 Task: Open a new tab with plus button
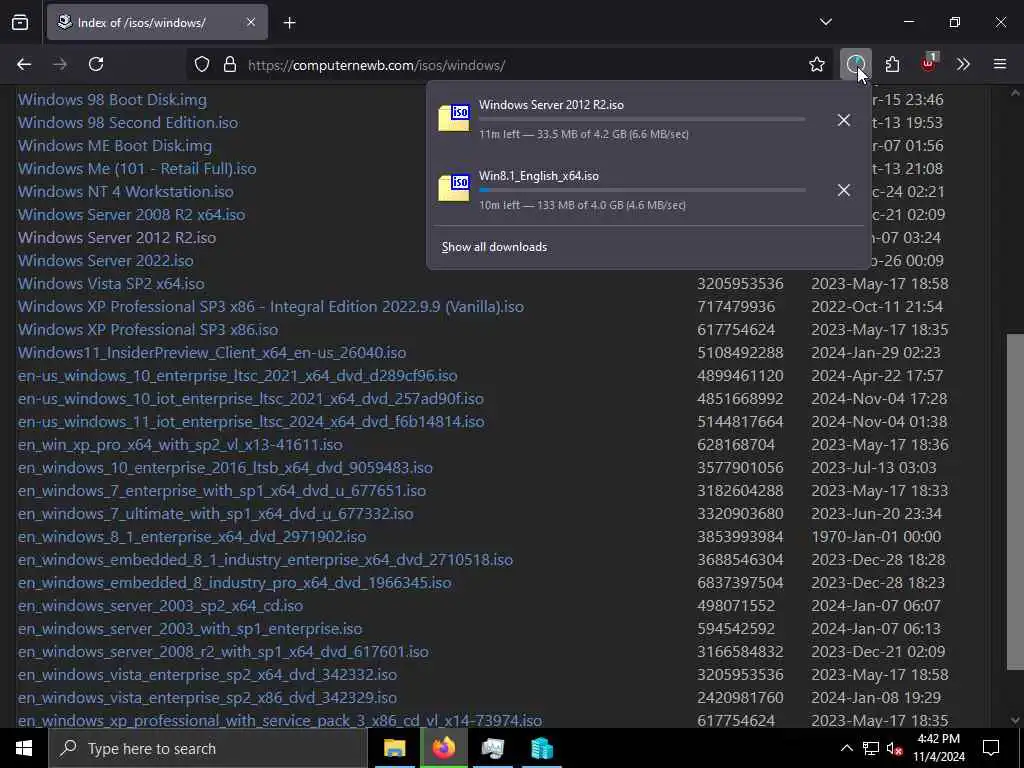pos(289,23)
